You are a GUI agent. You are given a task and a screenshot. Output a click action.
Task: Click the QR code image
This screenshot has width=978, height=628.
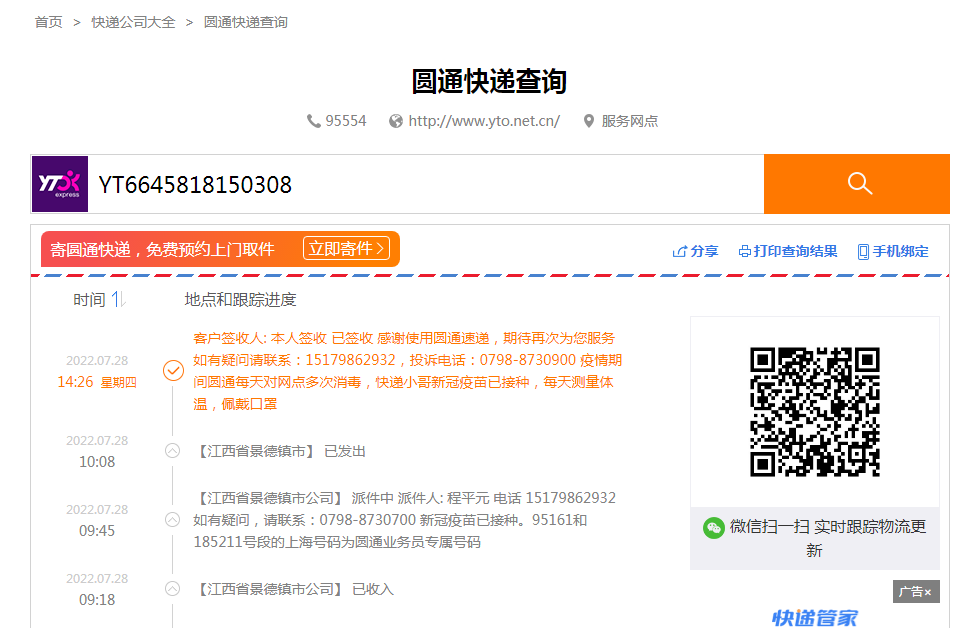click(815, 412)
